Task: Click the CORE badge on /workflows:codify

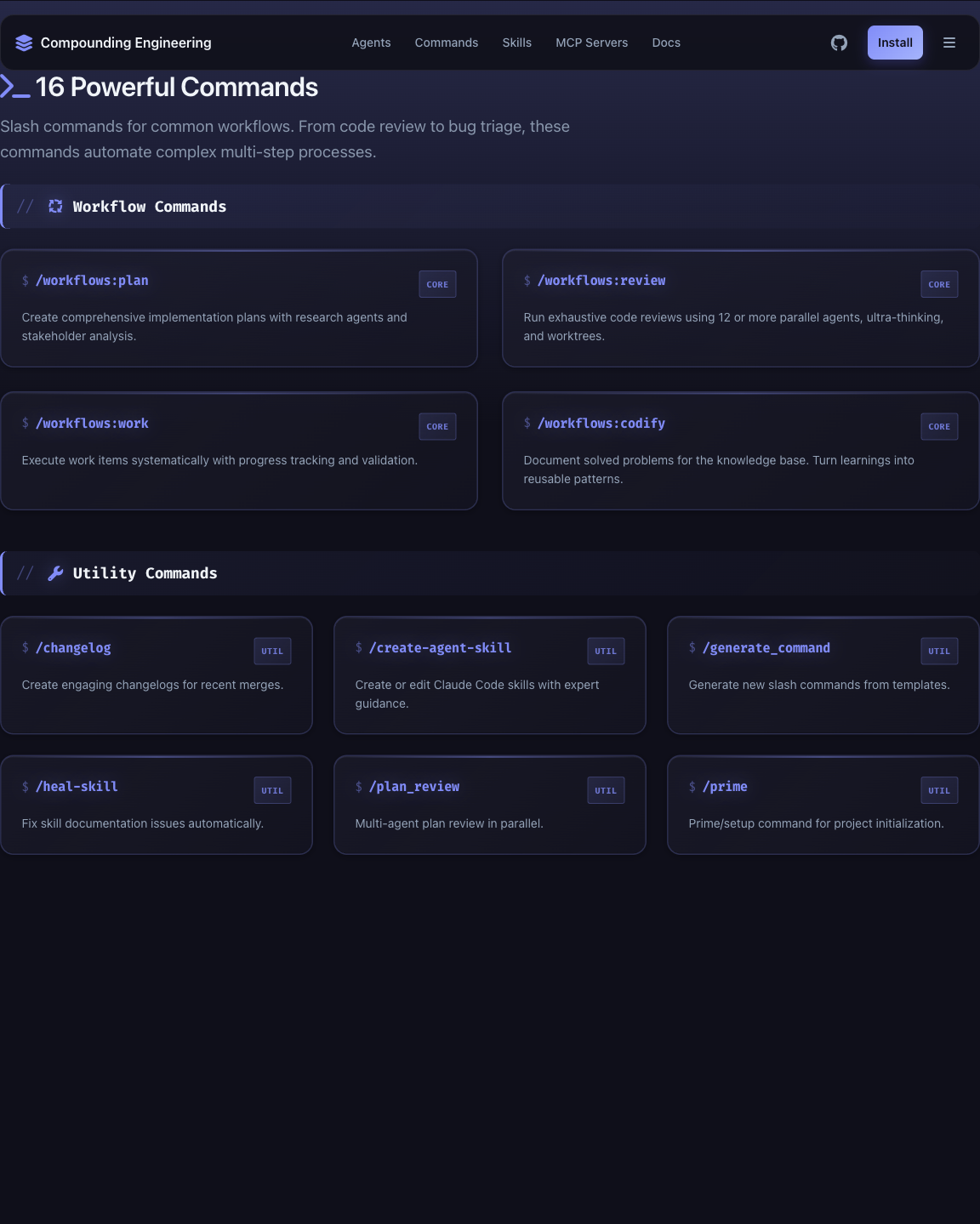Action: [939, 427]
